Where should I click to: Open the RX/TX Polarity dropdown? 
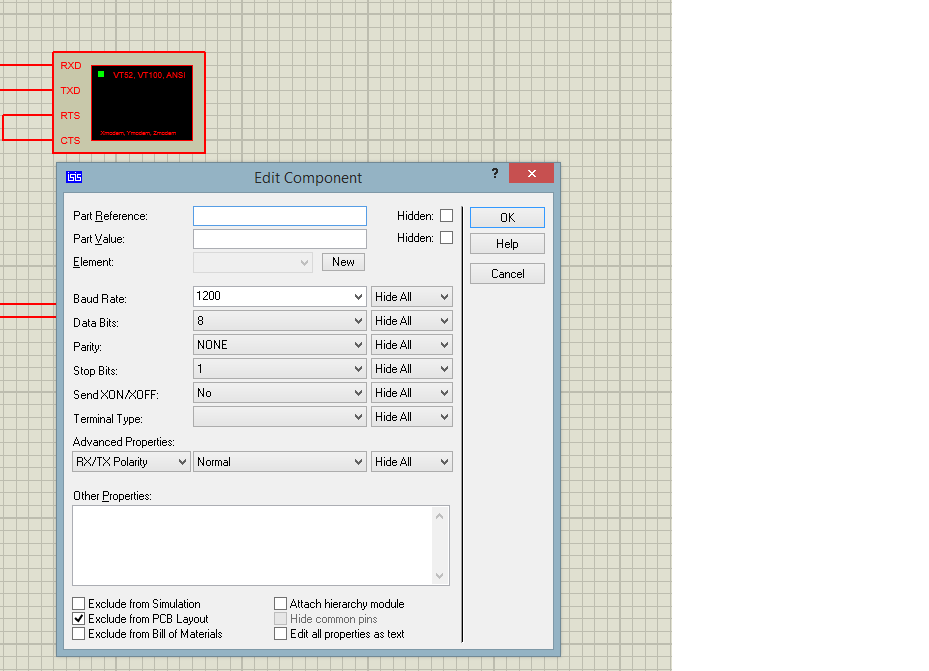[x=182, y=461]
